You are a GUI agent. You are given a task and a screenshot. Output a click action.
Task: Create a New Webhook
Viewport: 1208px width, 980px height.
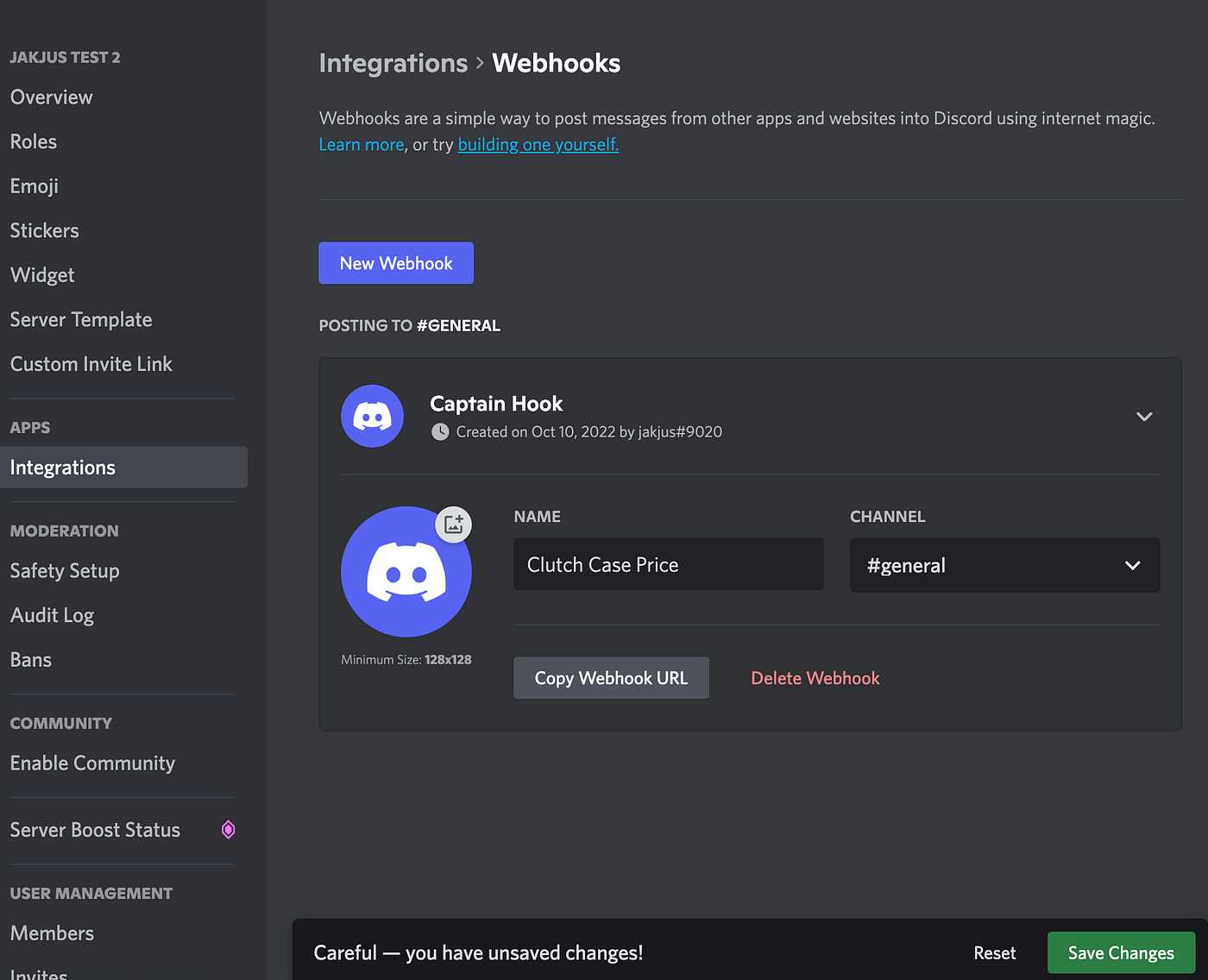pyautogui.click(x=396, y=263)
